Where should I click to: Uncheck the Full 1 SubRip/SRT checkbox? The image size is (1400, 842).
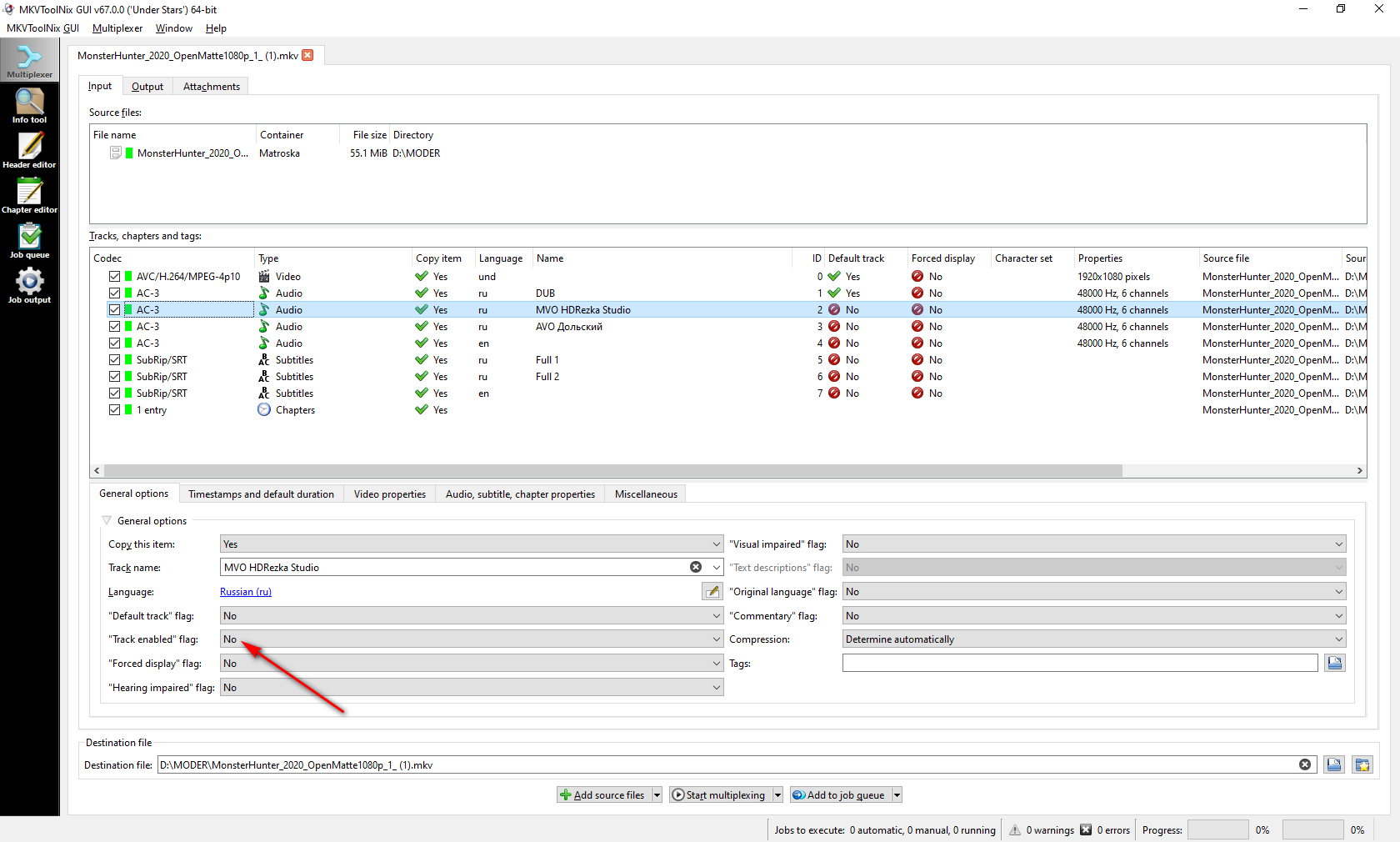pos(114,359)
